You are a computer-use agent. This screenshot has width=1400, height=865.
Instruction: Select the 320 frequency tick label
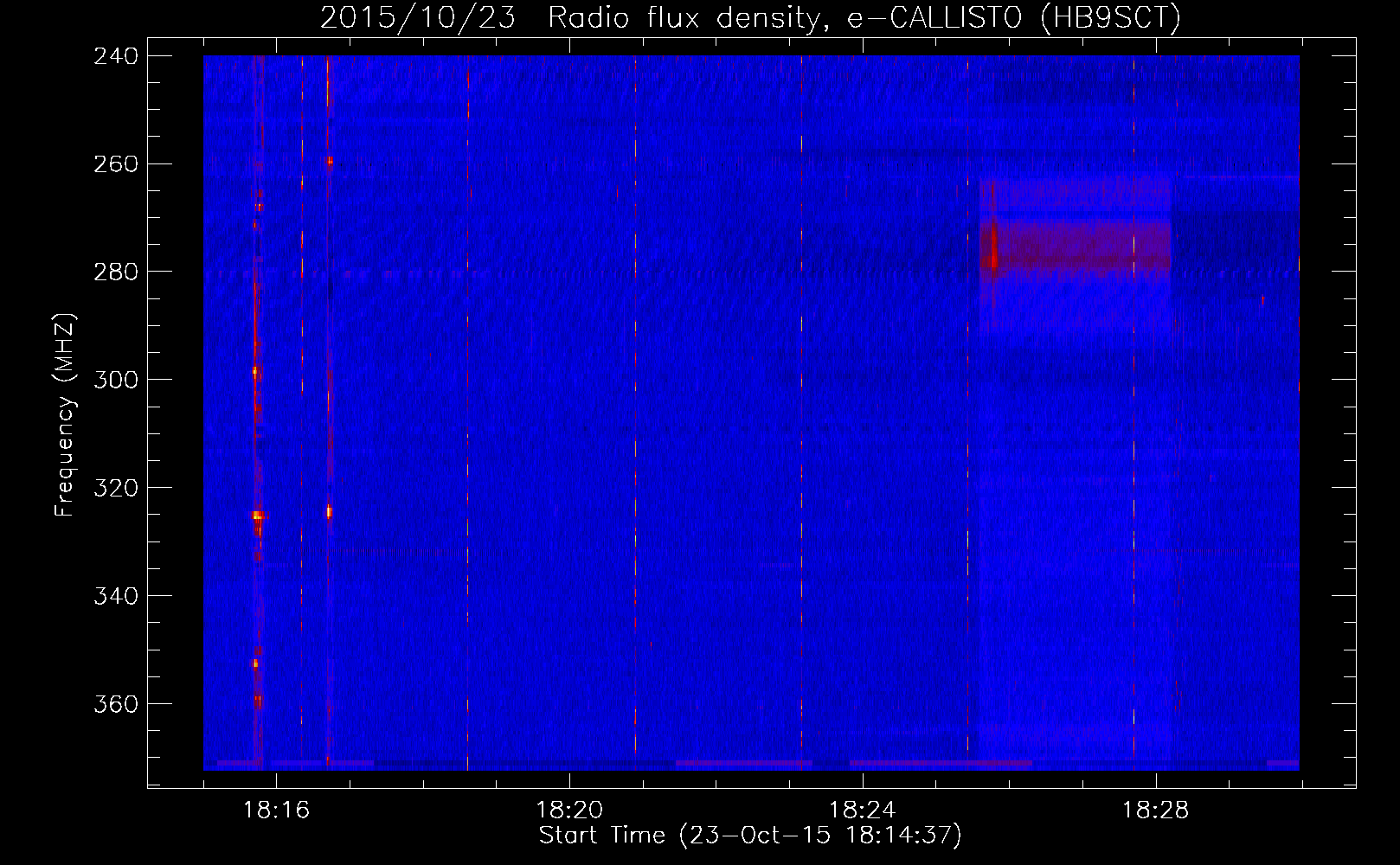[x=115, y=489]
